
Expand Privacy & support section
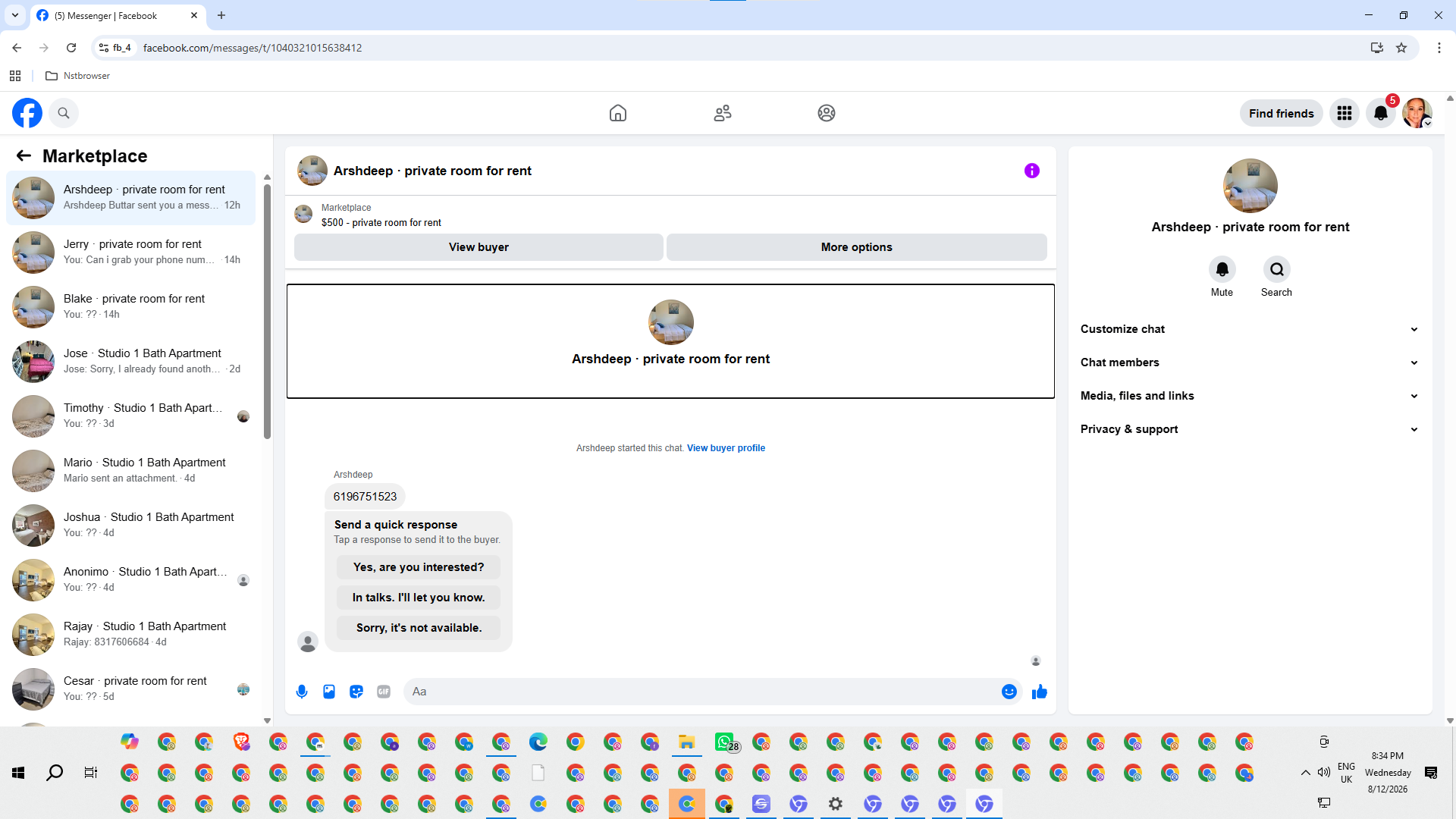tap(1250, 429)
